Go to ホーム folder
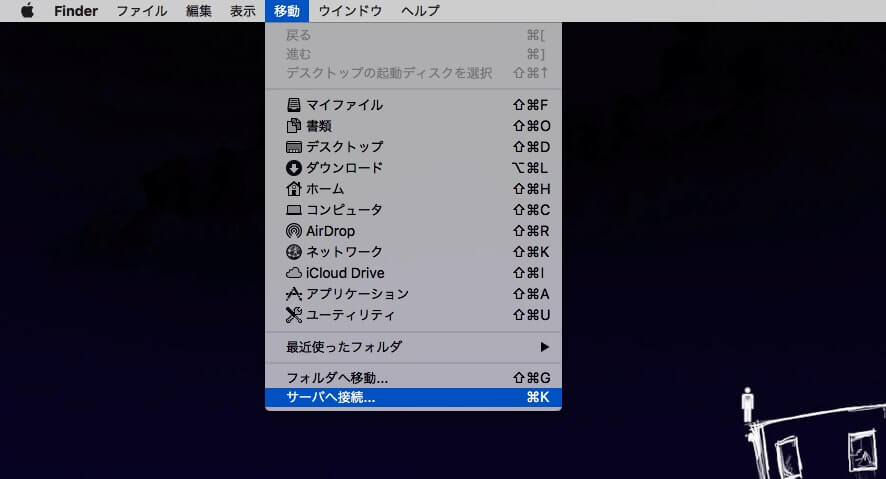886x479 pixels. coord(413,189)
